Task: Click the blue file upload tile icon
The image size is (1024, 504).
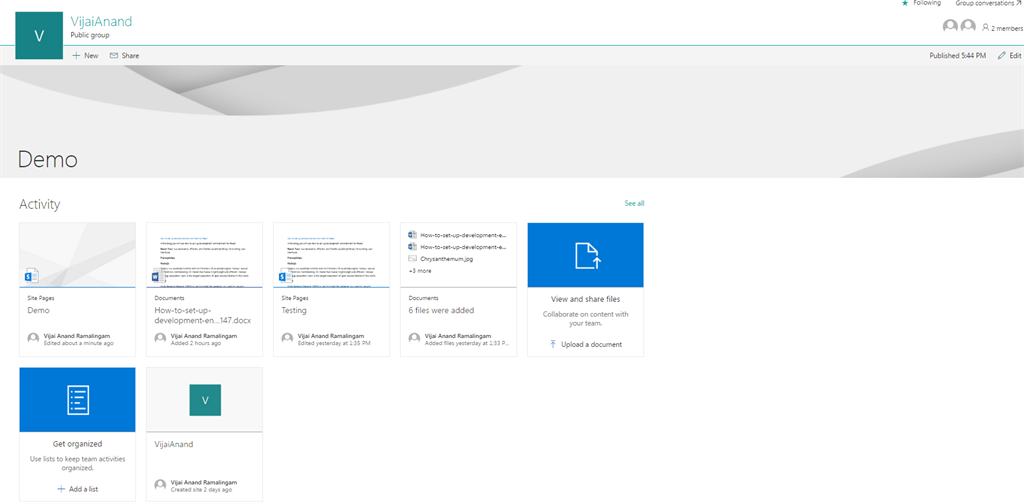Action: point(586,255)
